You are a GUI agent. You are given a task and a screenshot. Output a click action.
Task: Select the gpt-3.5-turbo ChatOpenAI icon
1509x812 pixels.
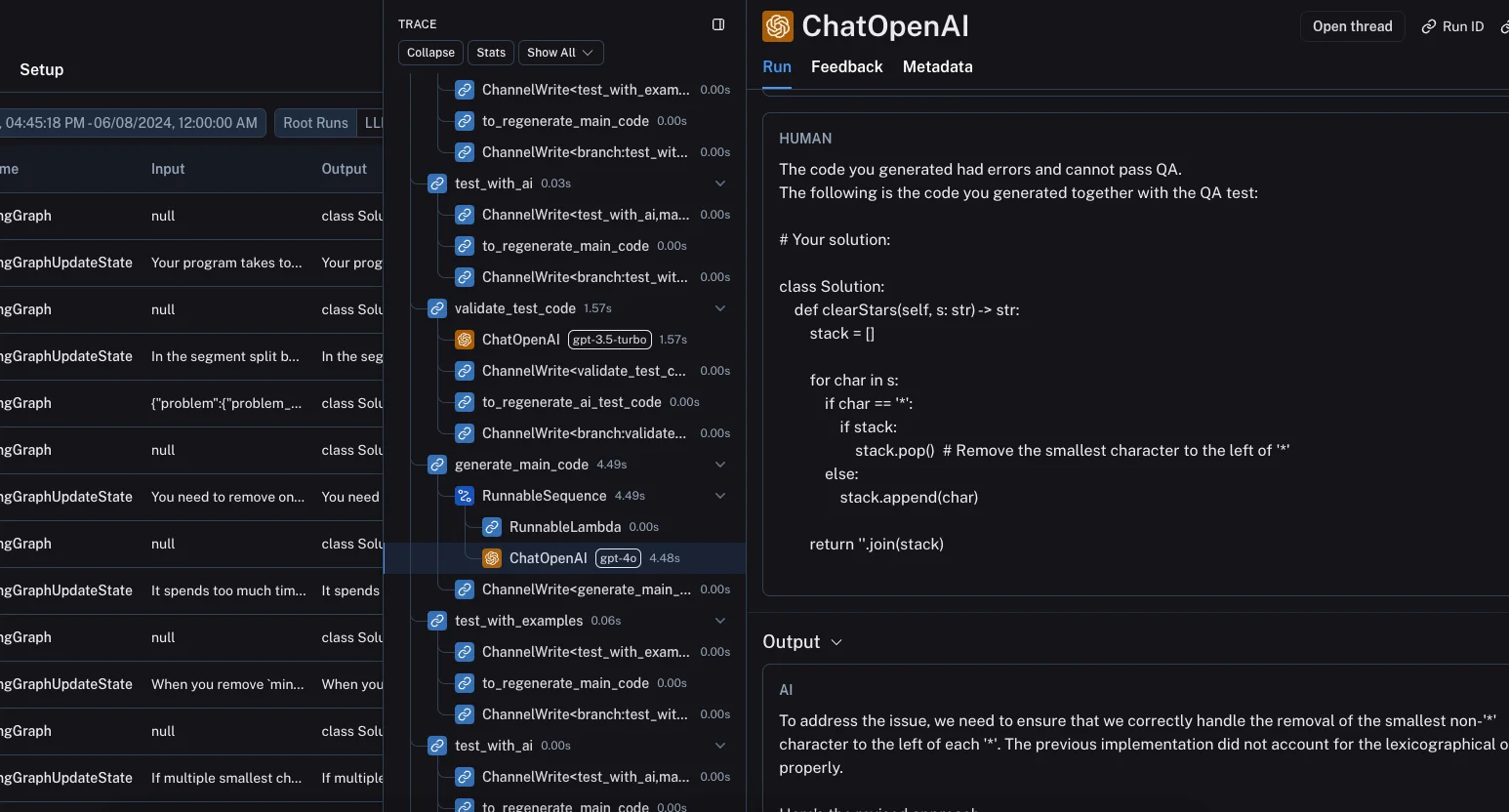[x=465, y=340]
